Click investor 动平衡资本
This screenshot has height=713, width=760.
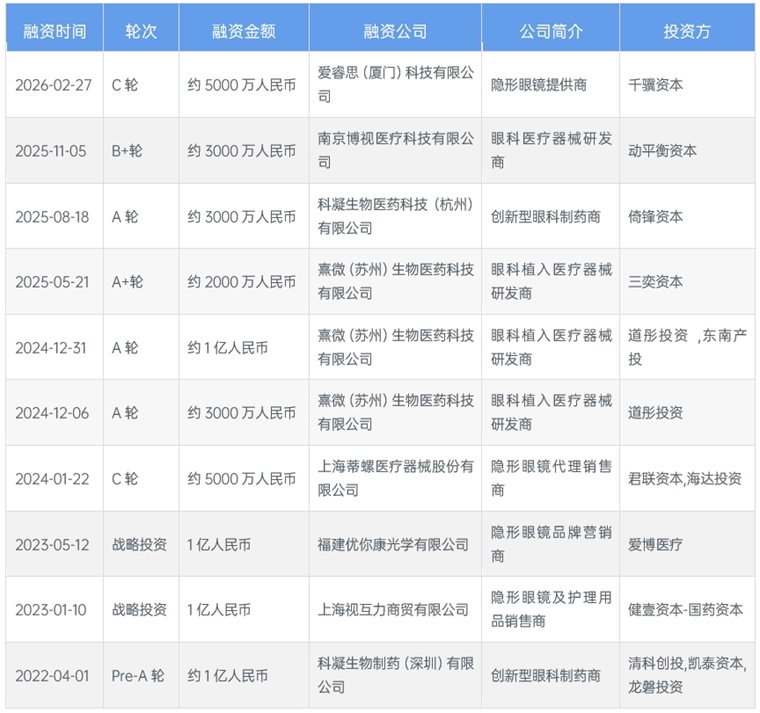pyautogui.click(x=662, y=151)
